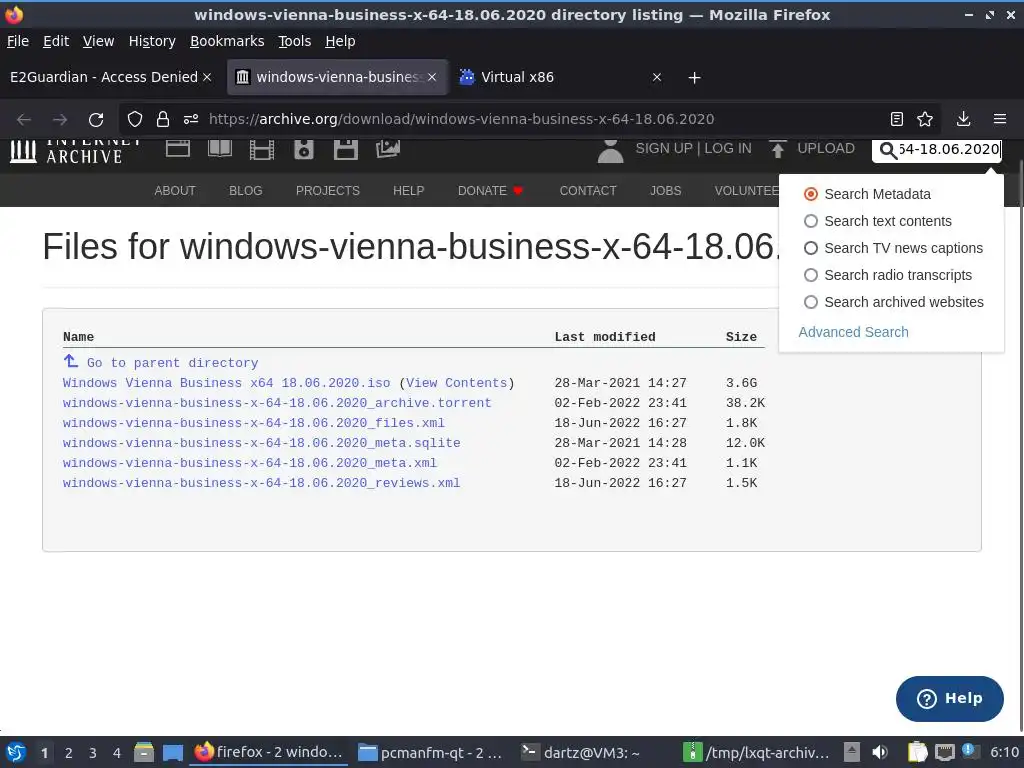Click the user avatar icon
The image size is (1024, 768).
611,151
